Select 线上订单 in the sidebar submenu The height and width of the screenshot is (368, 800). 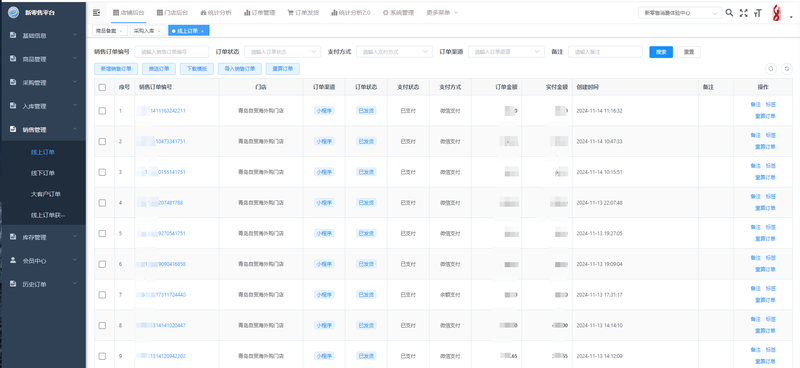[x=43, y=152]
